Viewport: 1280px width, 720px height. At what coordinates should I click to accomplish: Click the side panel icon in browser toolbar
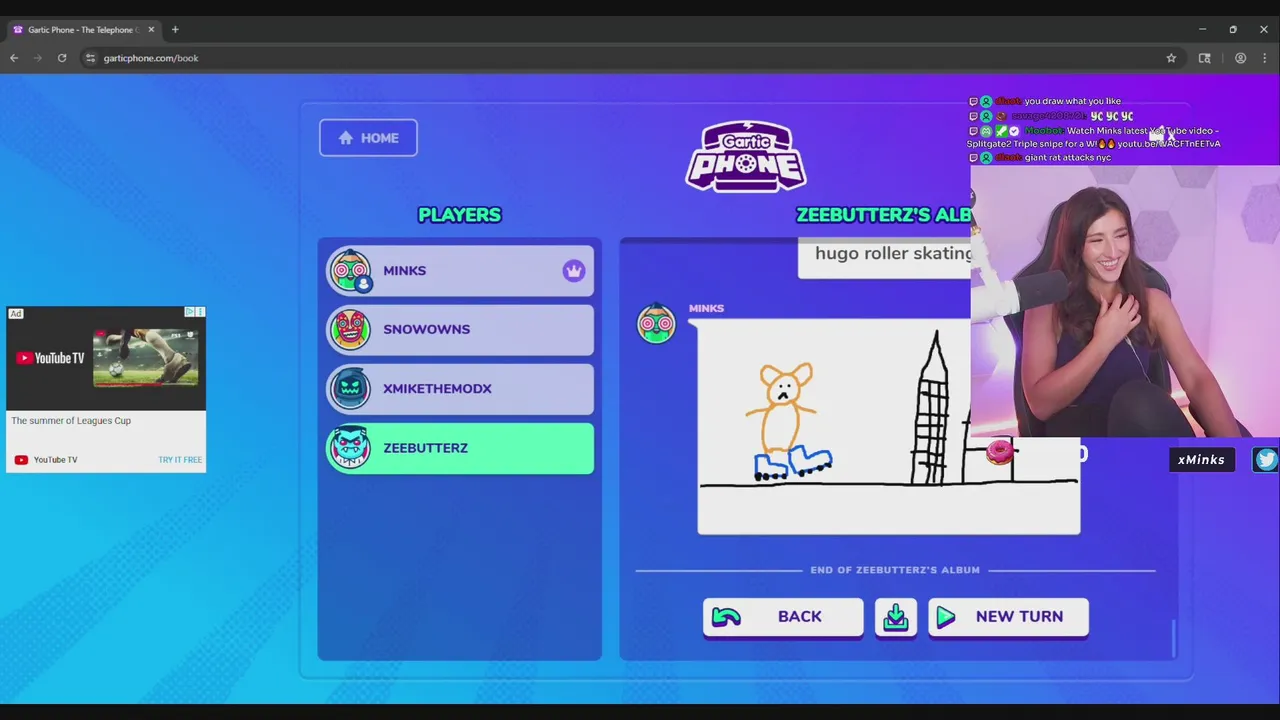(x=1204, y=58)
